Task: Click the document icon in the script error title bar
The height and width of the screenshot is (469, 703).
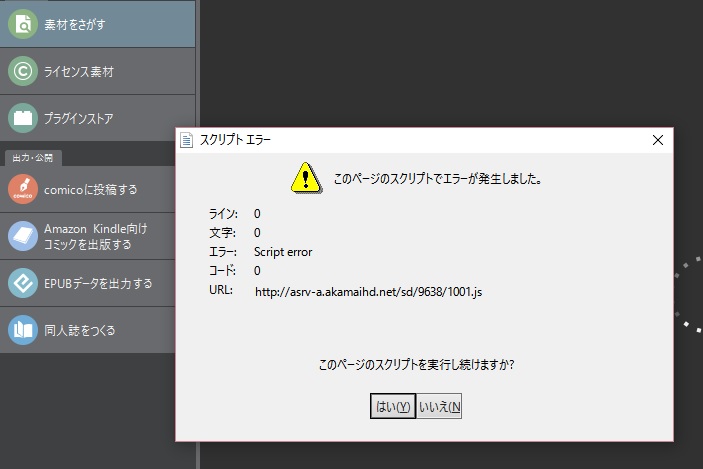Action: [186, 140]
